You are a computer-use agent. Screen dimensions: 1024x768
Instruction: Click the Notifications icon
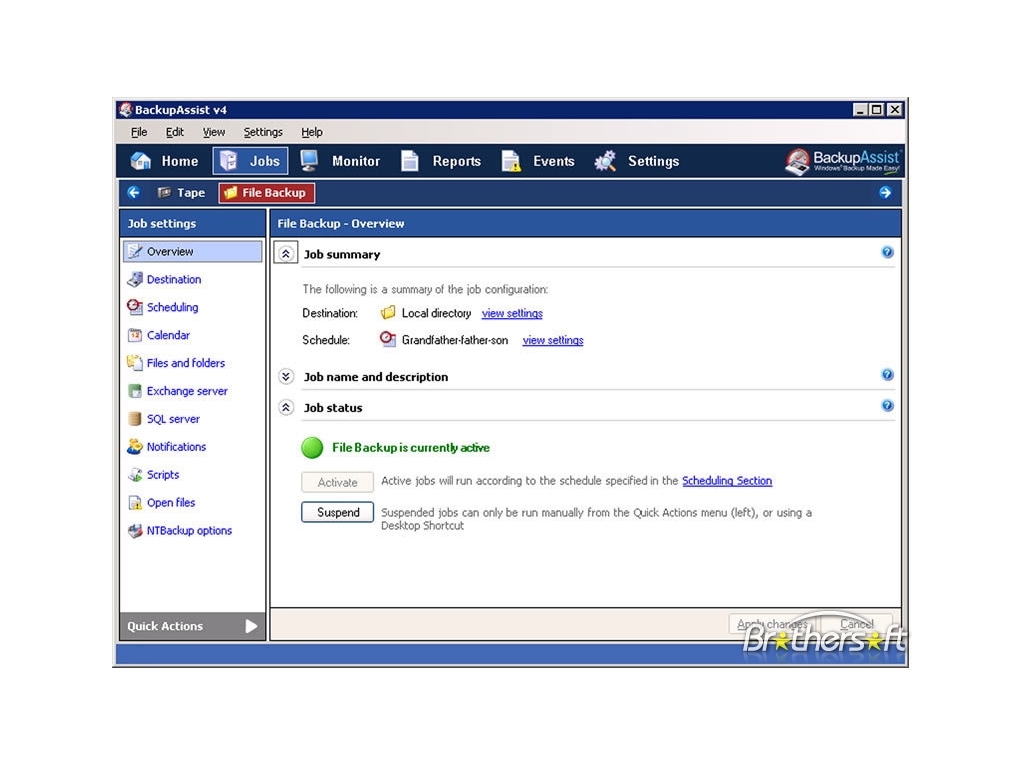135,447
